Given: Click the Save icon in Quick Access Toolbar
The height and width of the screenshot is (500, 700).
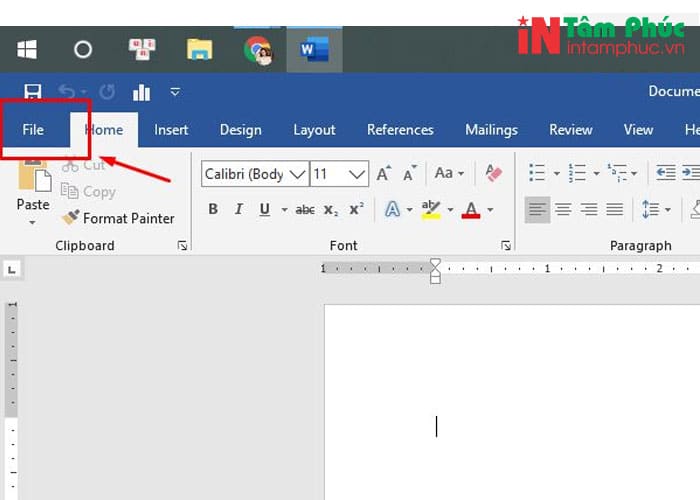Looking at the screenshot, I should coord(33,92).
